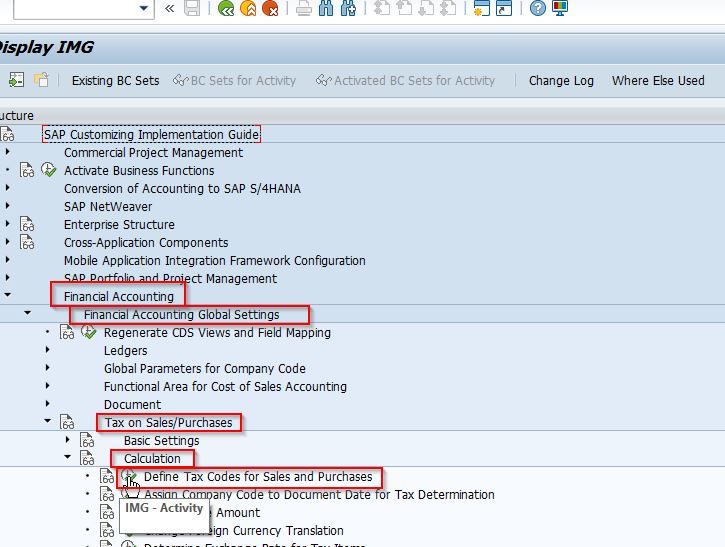The image size is (725, 547).
Task: Click the Find binoculars icon
Action: (326, 8)
